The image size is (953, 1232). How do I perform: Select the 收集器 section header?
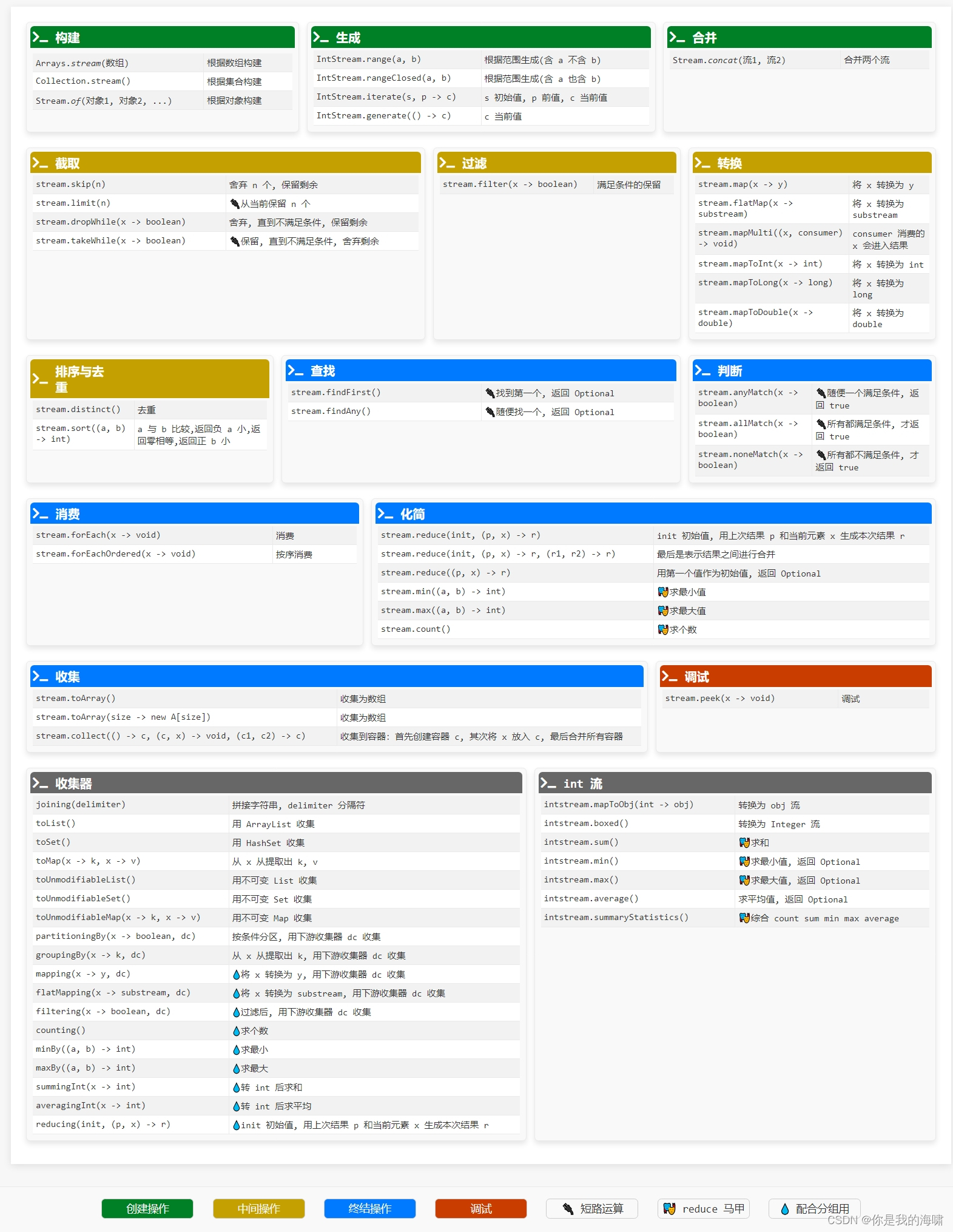pyautogui.click(x=276, y=783)
